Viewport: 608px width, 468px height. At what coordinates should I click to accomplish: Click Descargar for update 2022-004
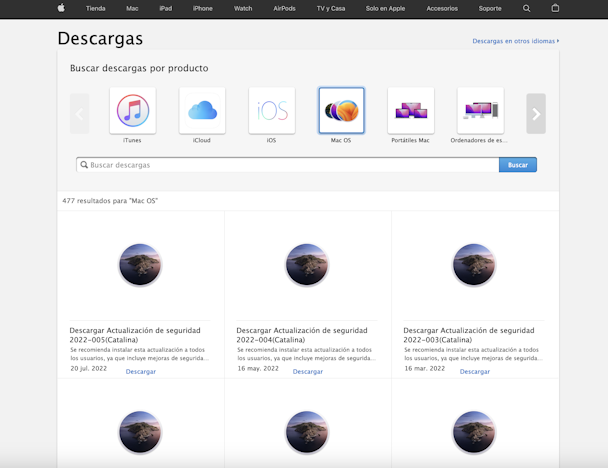pos(307,371)
